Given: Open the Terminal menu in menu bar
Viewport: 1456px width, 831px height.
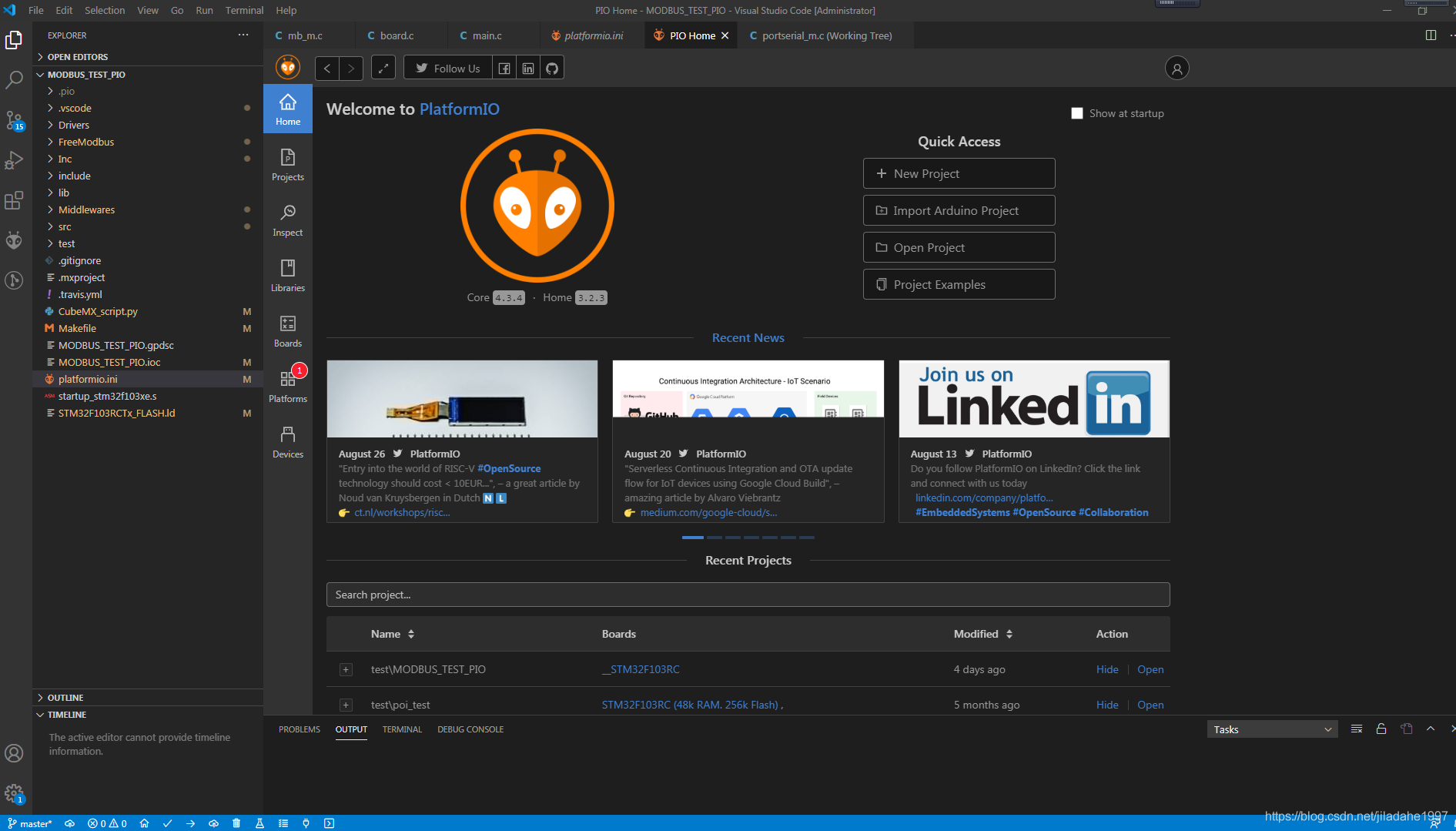Looking at the screenshot, I should tap(244, 10).
